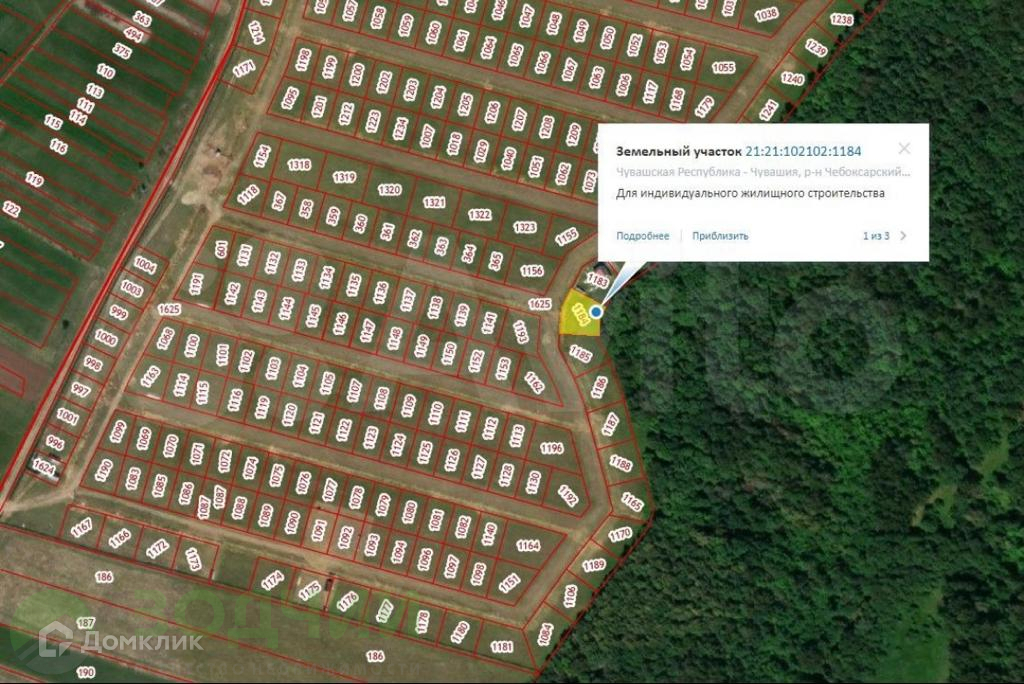Close the land parcel info popup
1024x684 pixels.
click(904, 149)
